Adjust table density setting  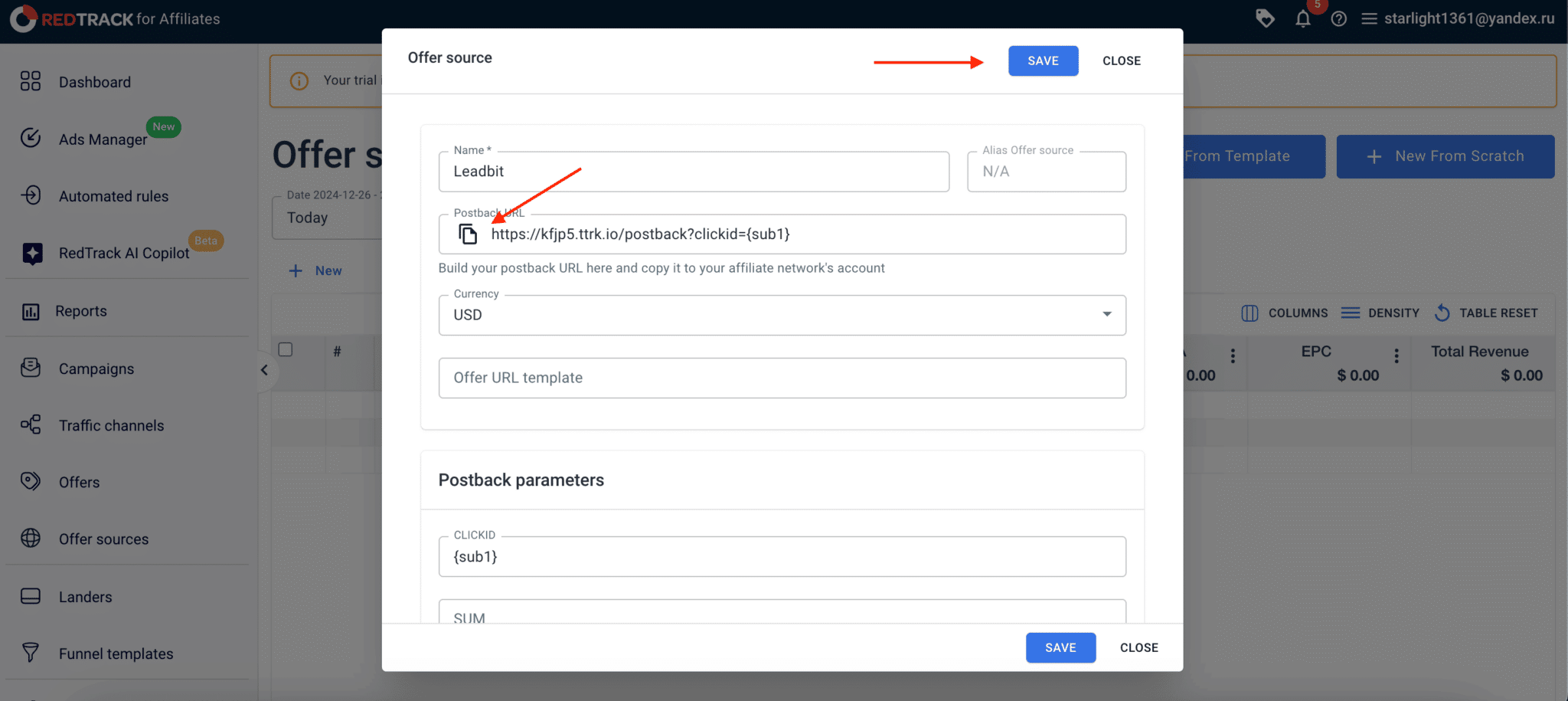pos(1380,313)
